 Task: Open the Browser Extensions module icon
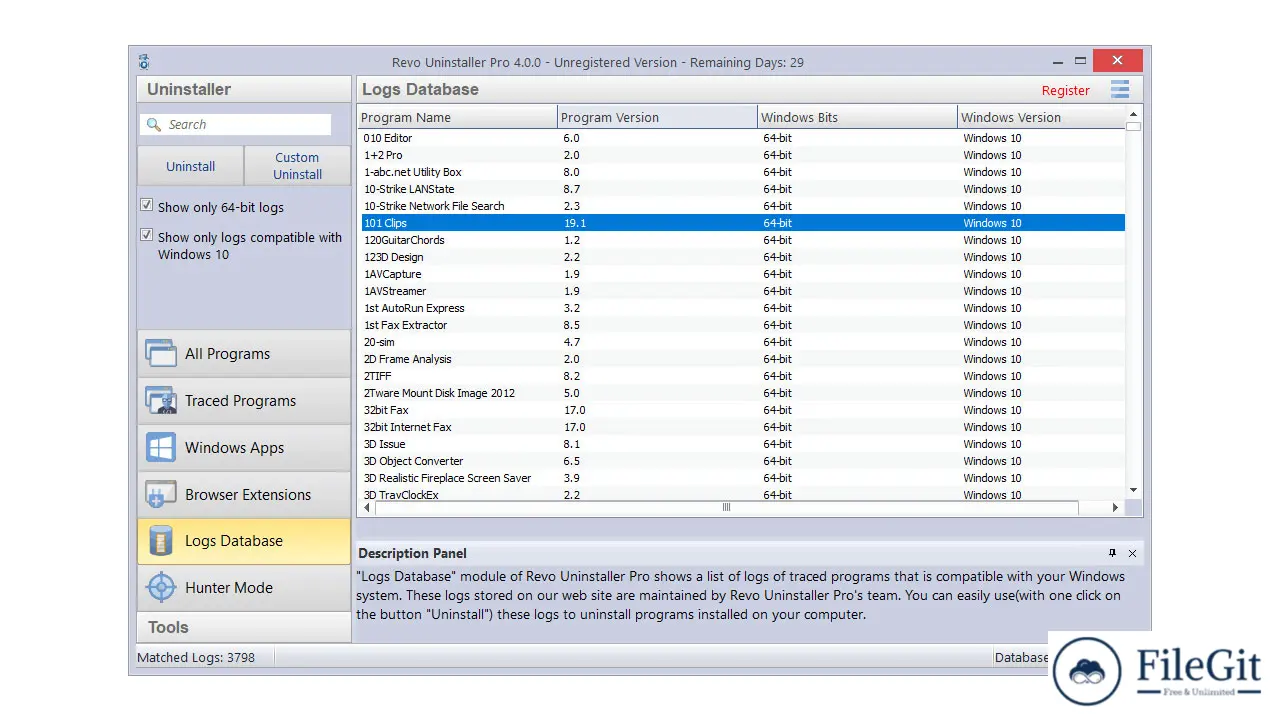pyautogui.click(x=160, y=494)
